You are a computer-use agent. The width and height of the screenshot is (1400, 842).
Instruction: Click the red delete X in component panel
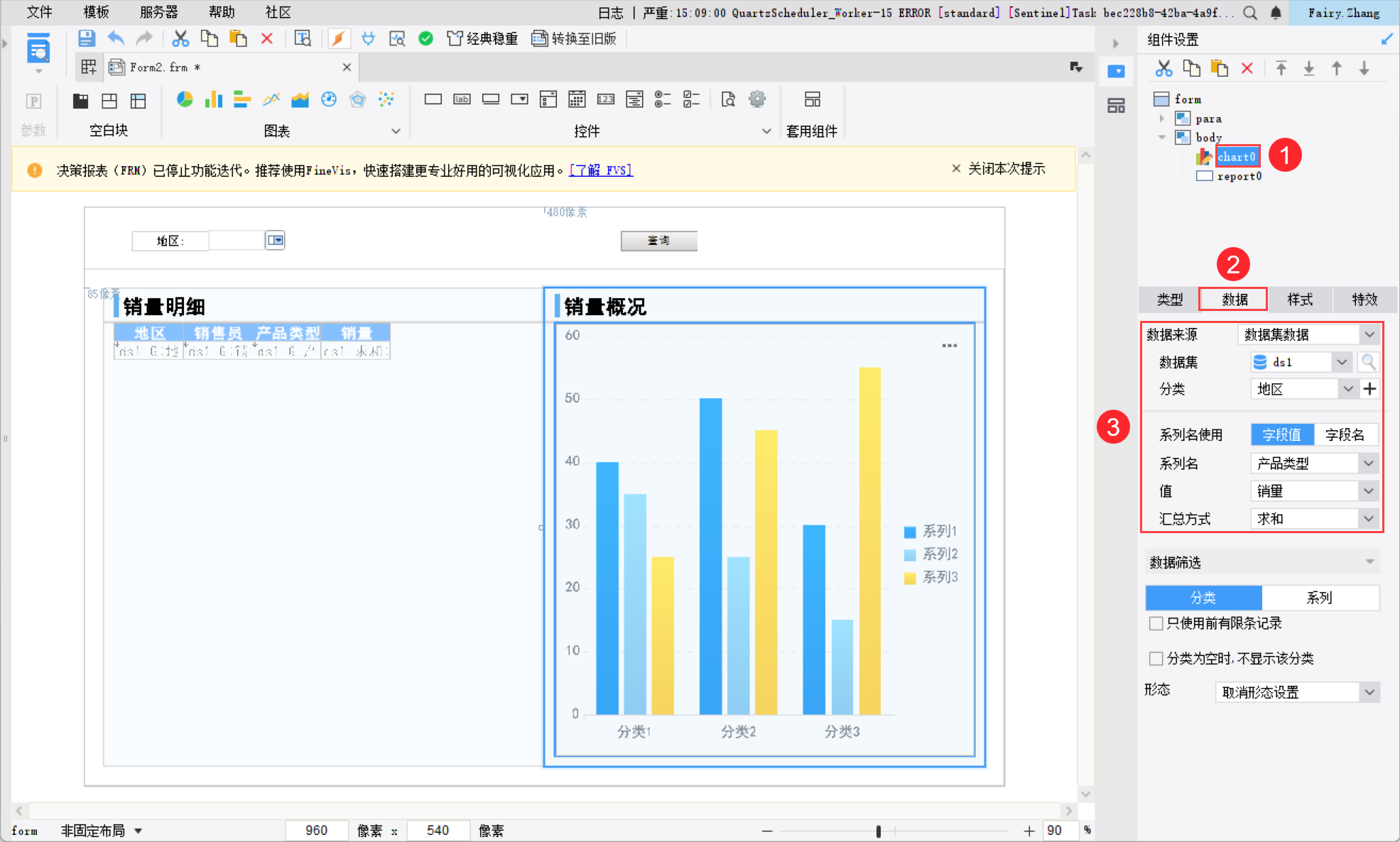(1247, 68)
